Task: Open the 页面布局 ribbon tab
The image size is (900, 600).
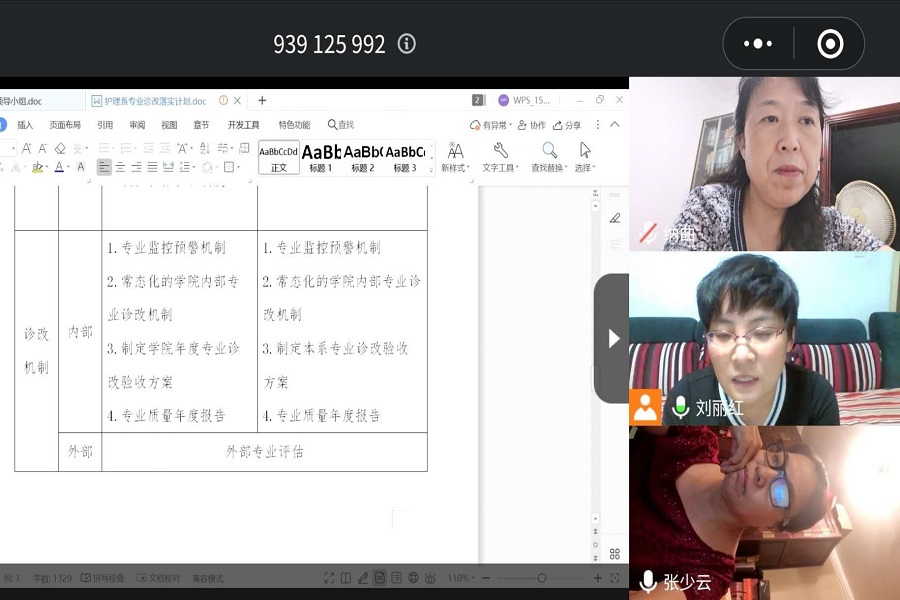Action: click(x=65, y=125)
